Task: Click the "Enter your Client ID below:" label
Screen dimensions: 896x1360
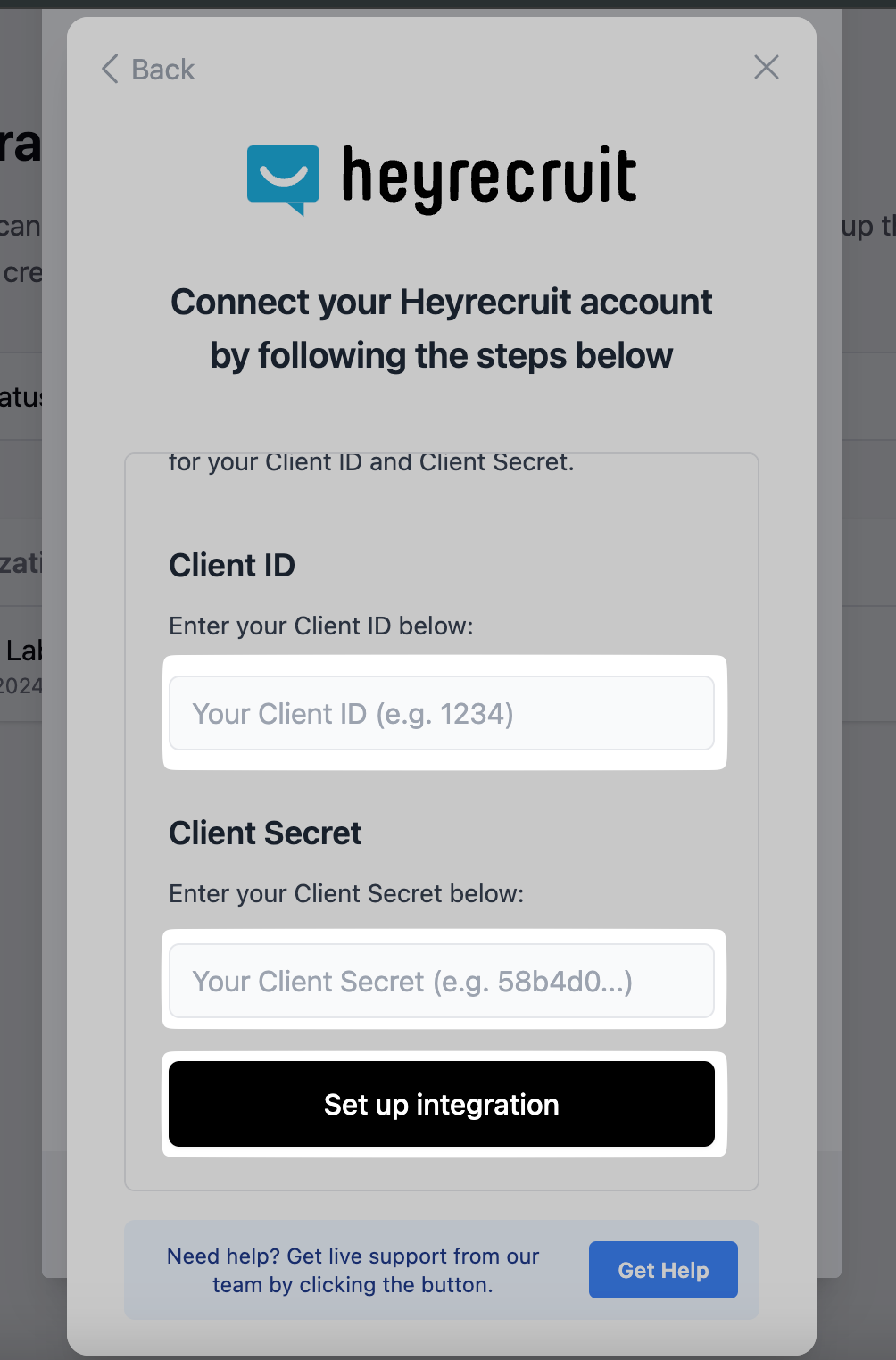Action: pyautogui.click(x=320, y=626)
